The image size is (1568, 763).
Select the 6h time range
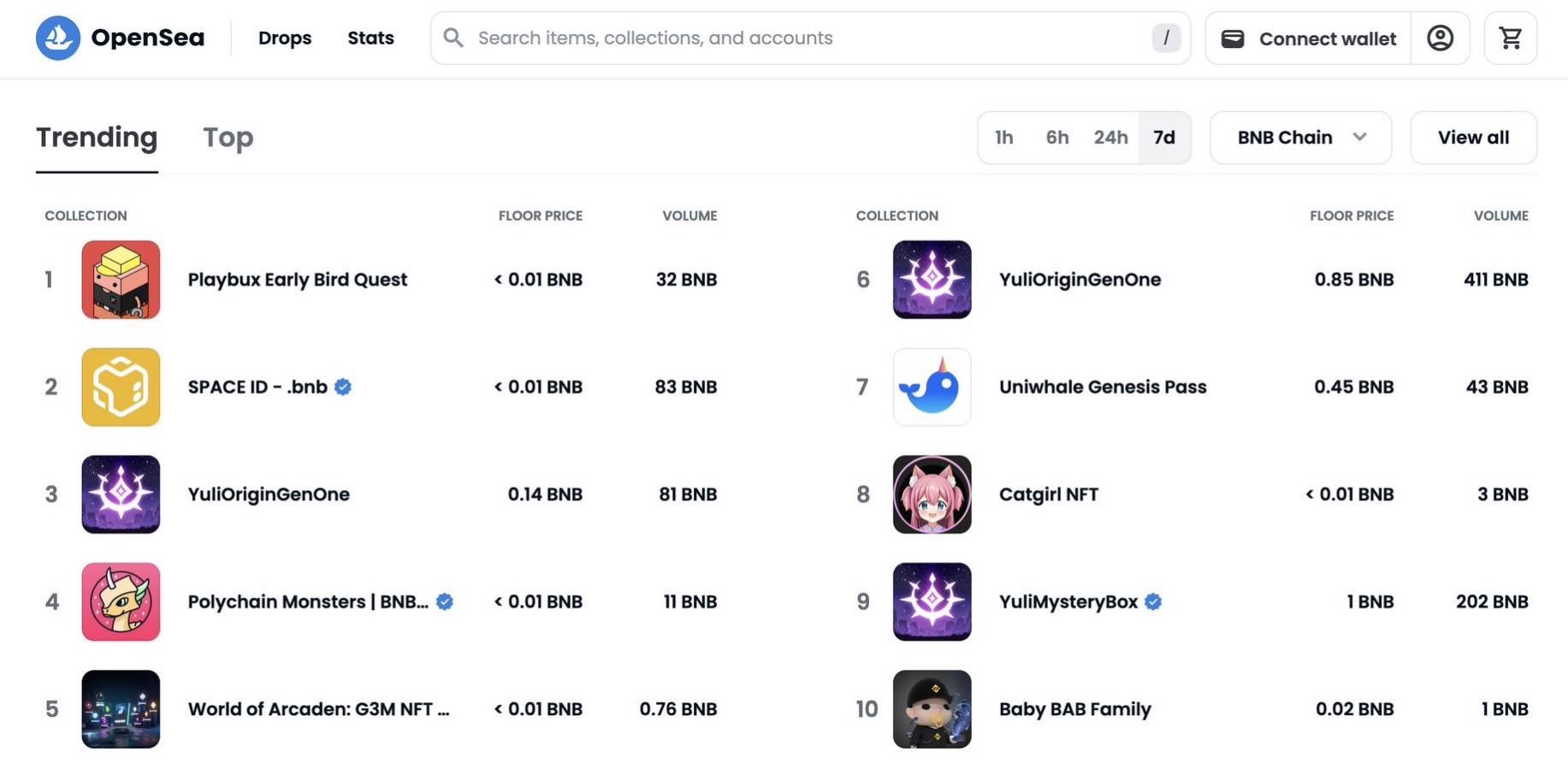[1057, 137]
